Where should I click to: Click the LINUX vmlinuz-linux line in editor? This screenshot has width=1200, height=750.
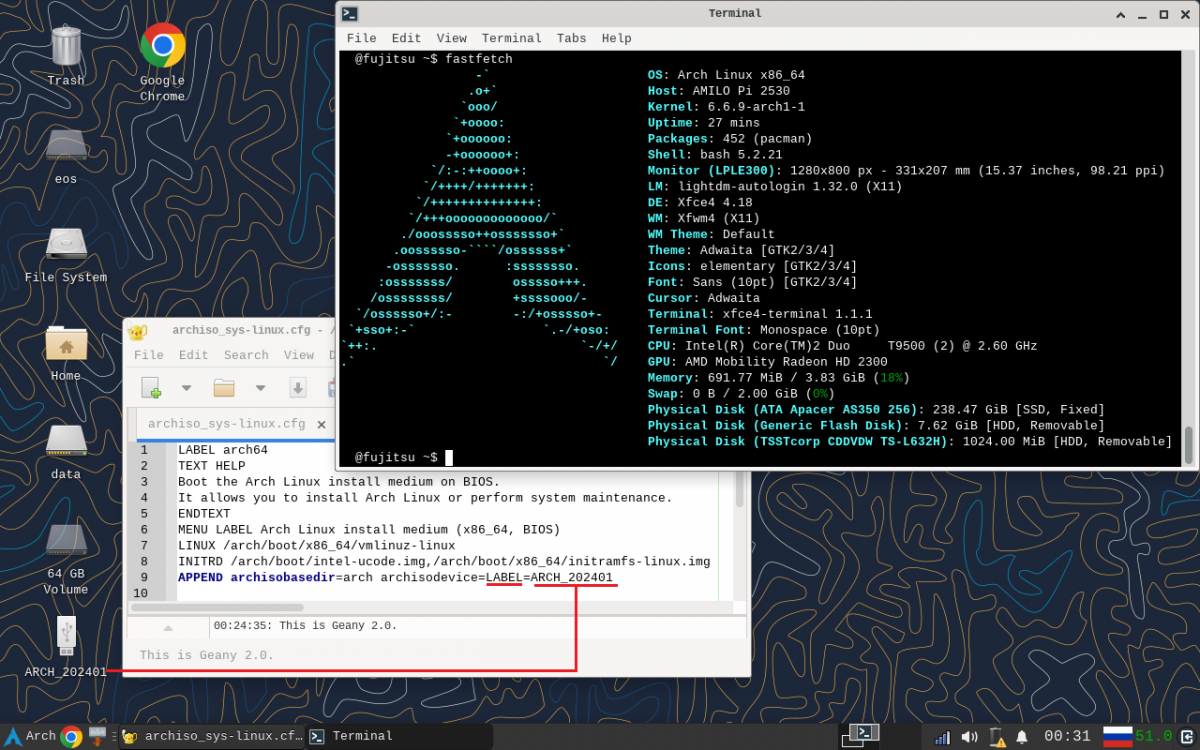316,545
